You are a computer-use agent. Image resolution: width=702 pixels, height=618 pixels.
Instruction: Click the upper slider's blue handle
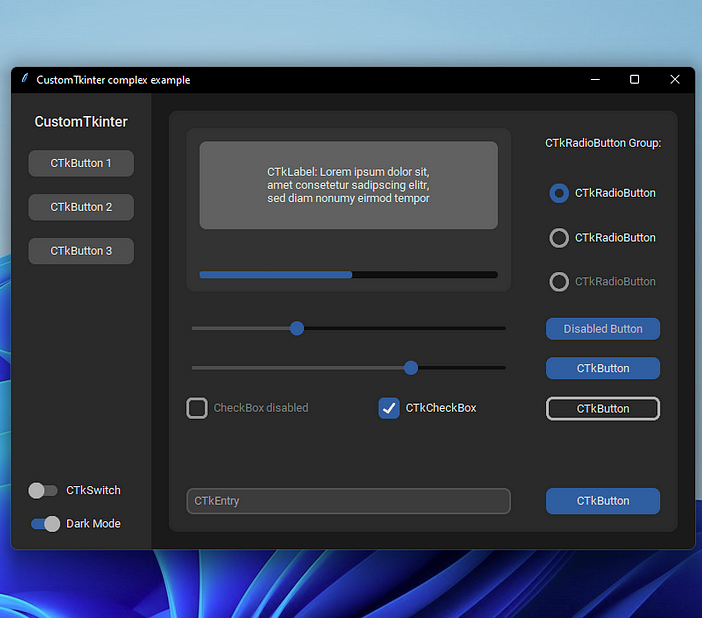(297, 328)
